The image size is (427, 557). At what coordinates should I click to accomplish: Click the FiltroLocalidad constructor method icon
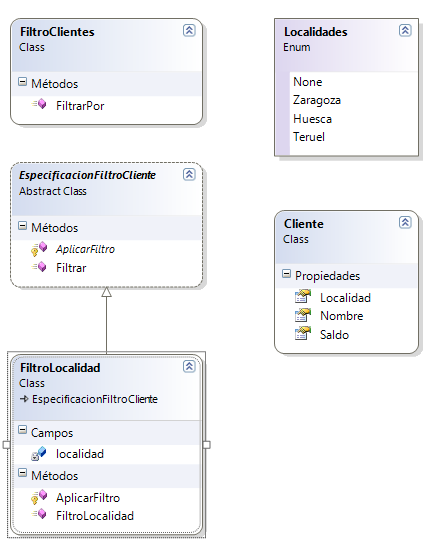click(39, 514)
